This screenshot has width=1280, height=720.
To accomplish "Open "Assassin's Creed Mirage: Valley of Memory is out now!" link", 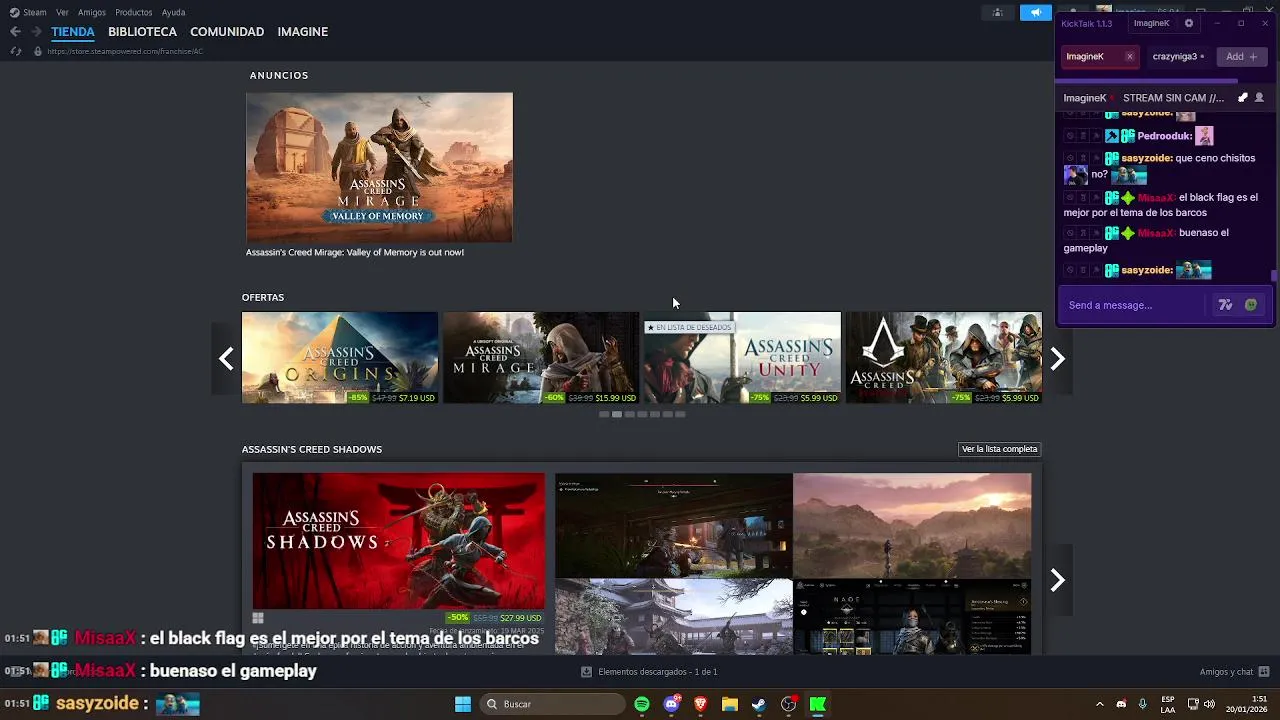I will click(x=355, y=252).
